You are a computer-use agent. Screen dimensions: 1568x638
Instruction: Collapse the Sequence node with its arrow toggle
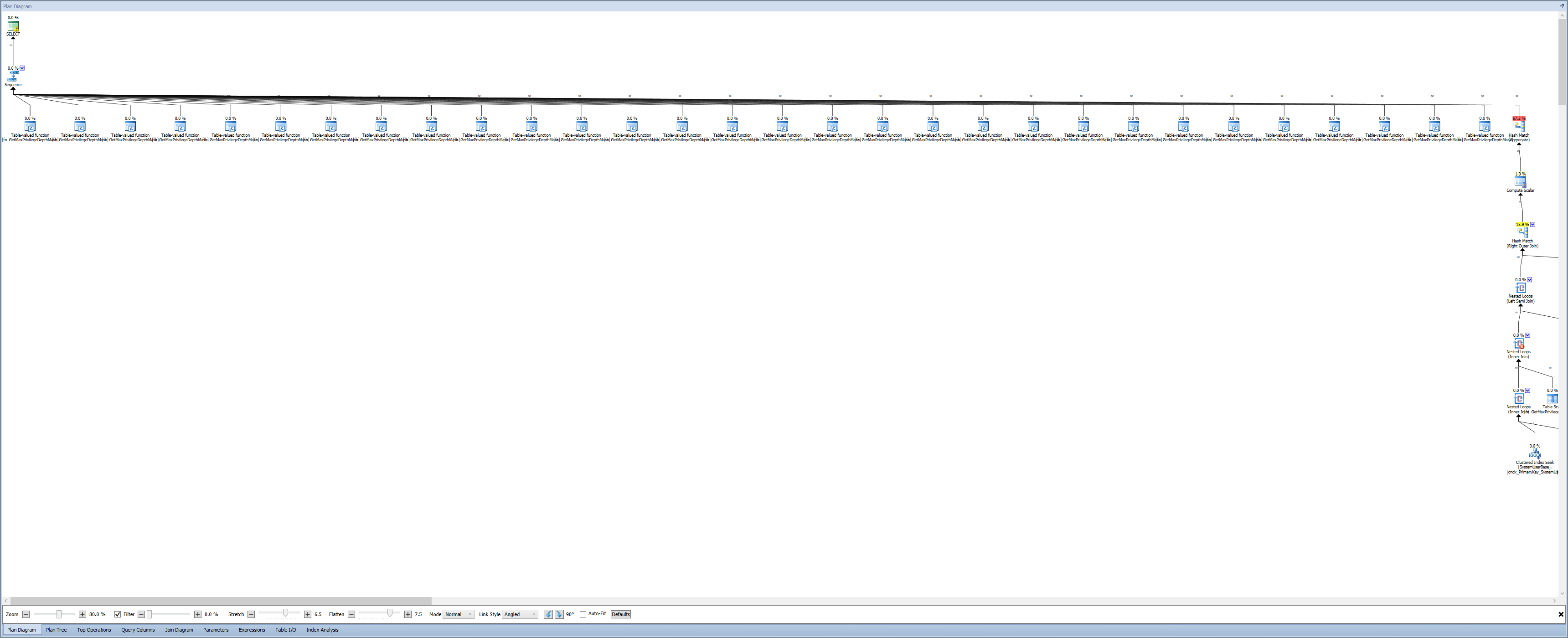22,68
